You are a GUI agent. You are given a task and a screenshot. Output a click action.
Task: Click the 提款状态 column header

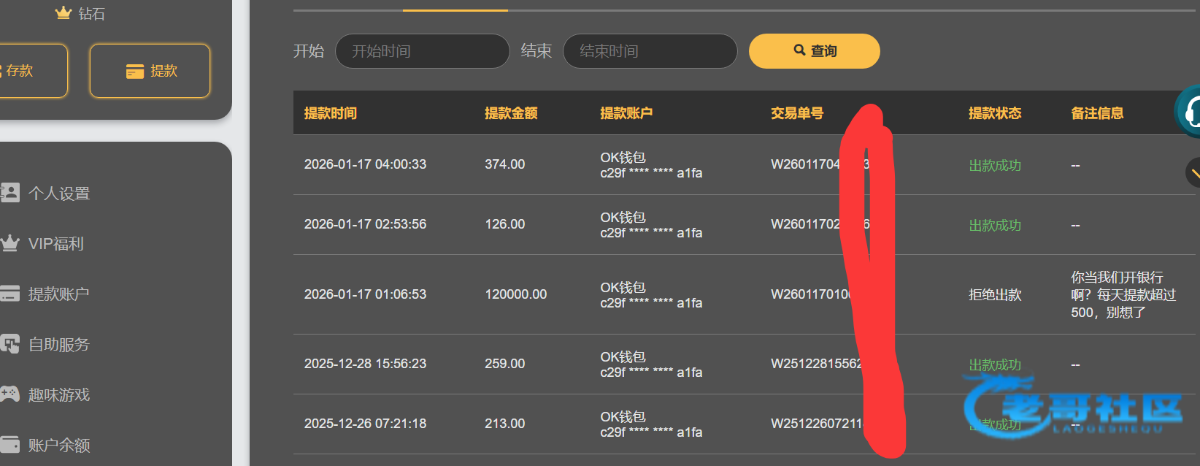(995, 113)
